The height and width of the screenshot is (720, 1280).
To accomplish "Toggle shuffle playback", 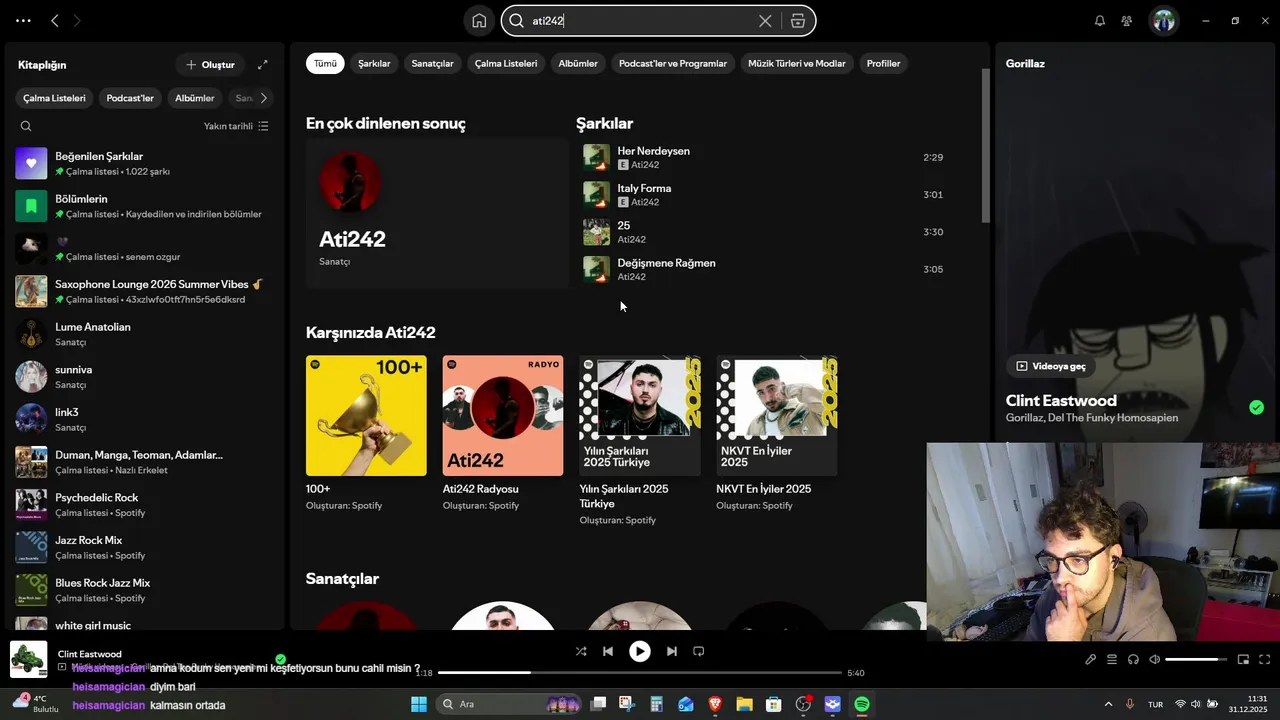I will pyautogui.click(x=581, y=651).
